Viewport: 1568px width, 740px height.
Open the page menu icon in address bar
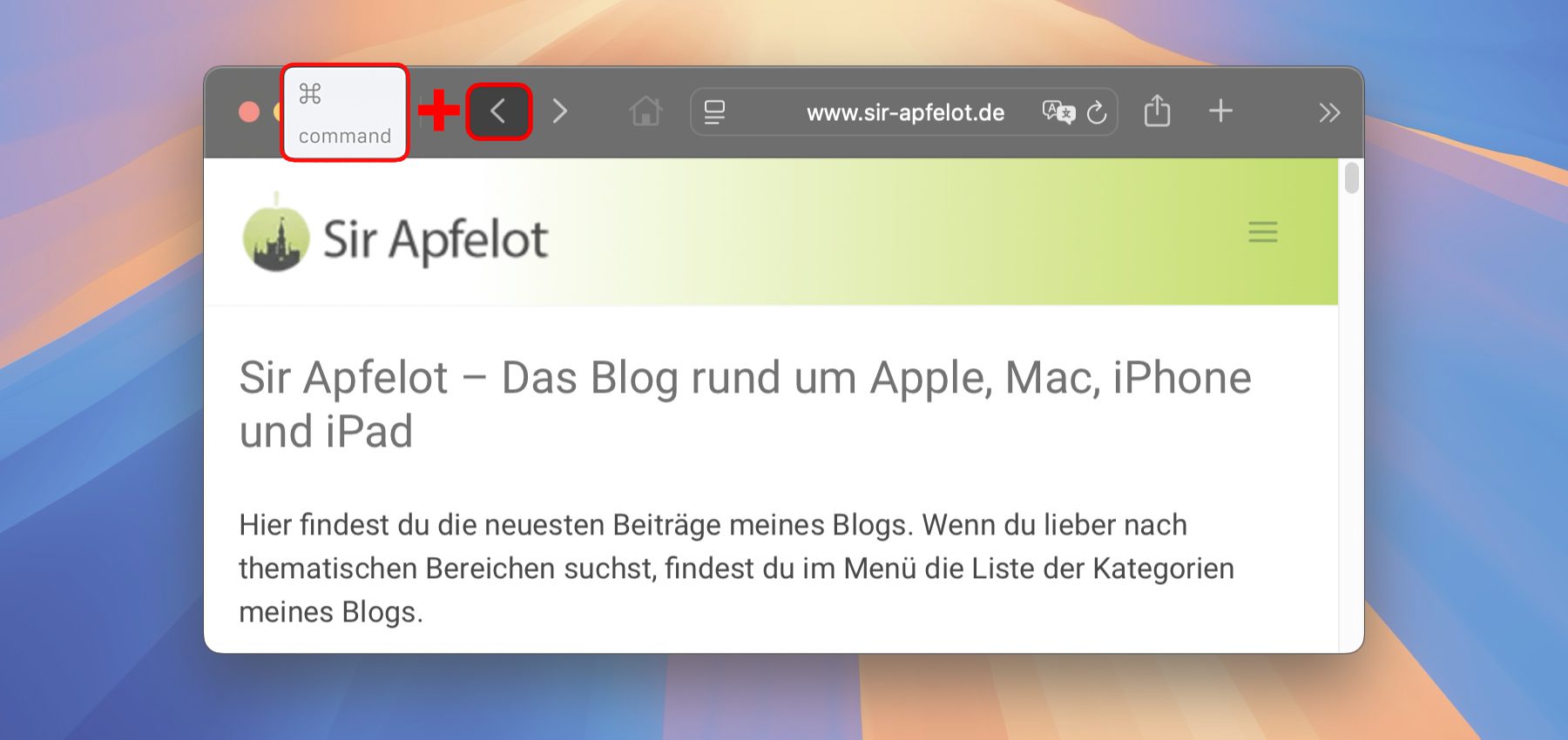(x=714, y=111)
